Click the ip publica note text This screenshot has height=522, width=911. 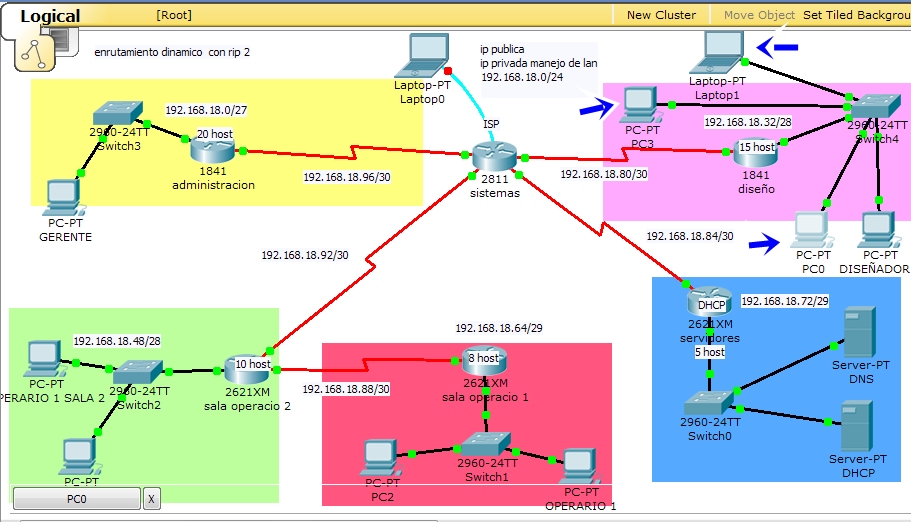click(502, 49)
